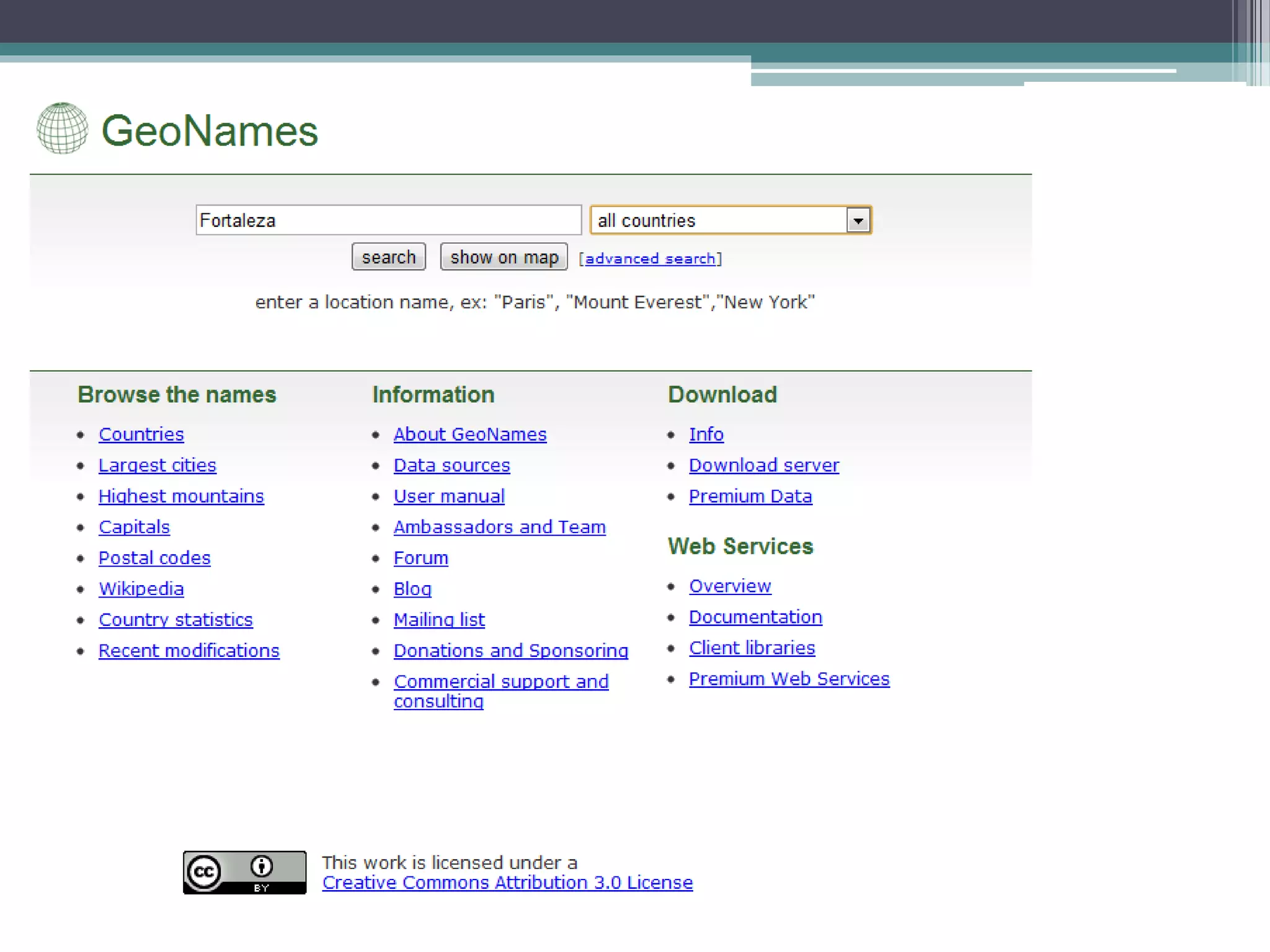Image resolution: width=1270 pixels, height=952 pixels.
Task: Open the Largest cities link
Action: click(158, 465)
